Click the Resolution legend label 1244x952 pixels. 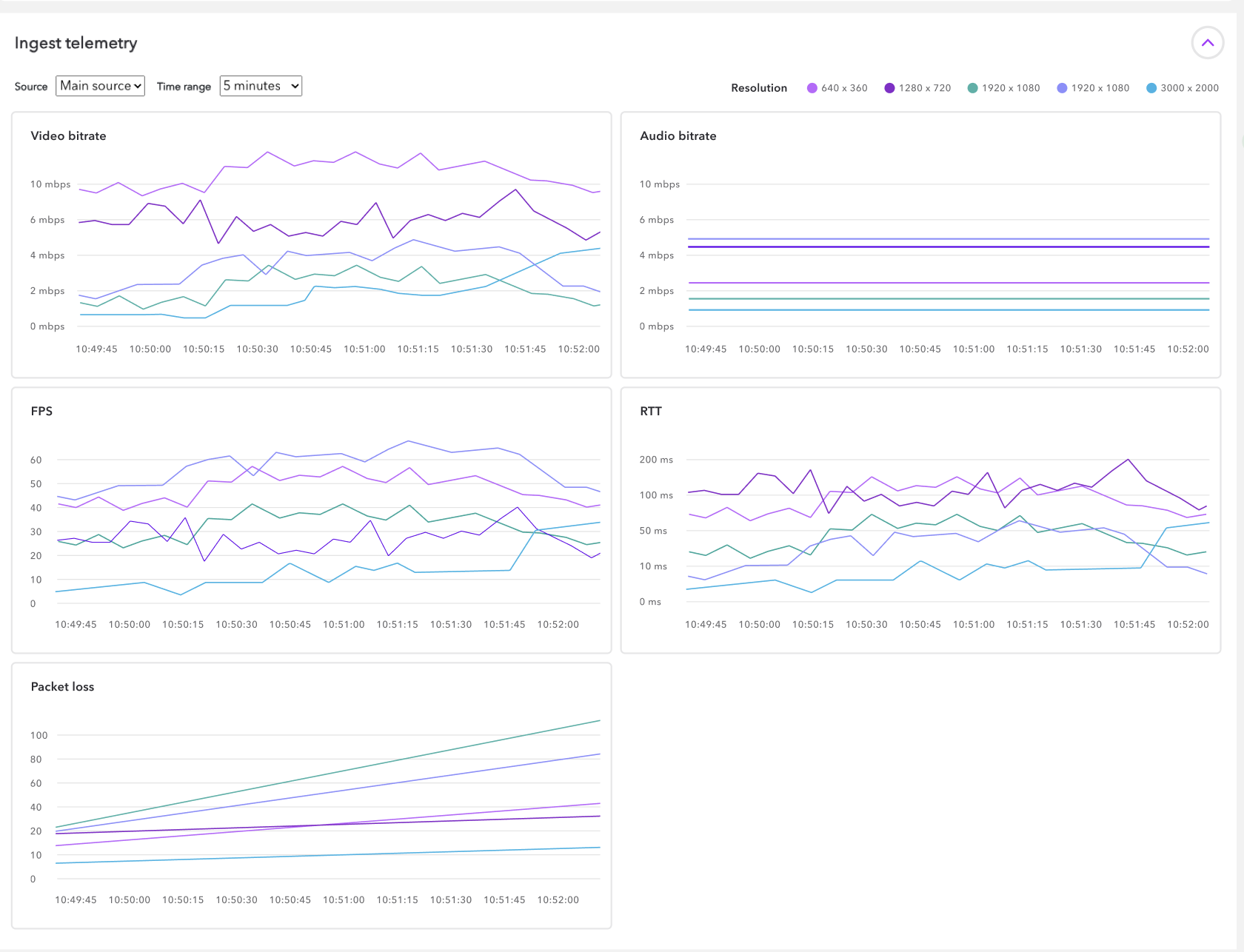tap(759, 88)
